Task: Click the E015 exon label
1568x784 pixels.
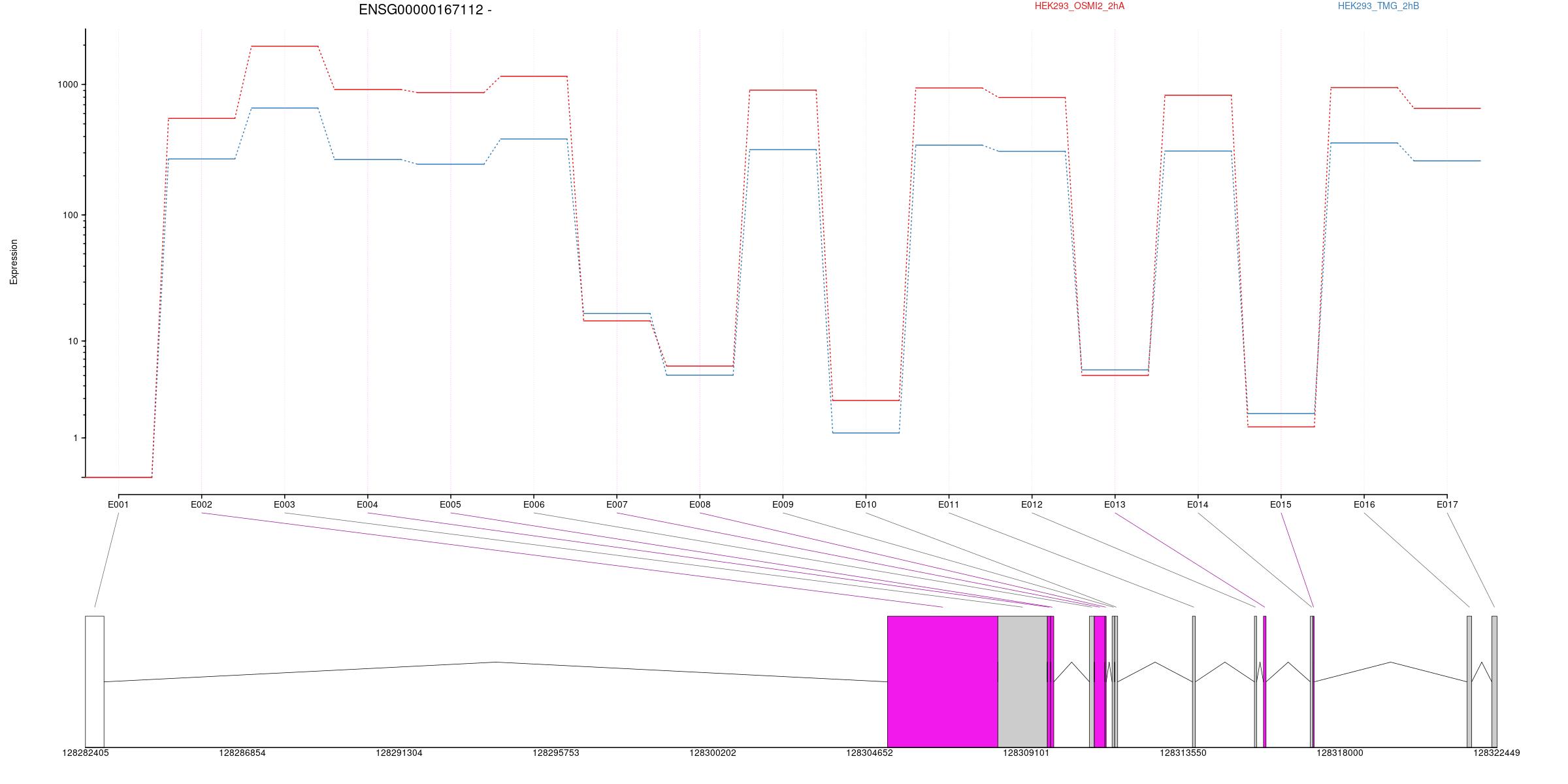Action: (x=1281, y=504)
